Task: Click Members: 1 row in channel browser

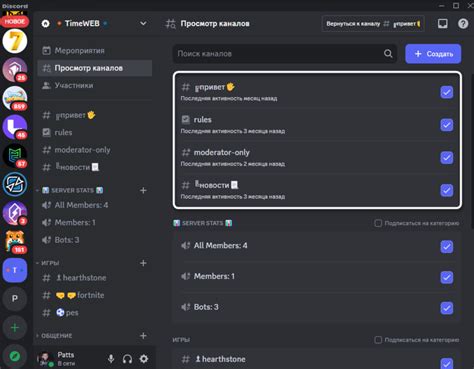Action: (317, 276)
